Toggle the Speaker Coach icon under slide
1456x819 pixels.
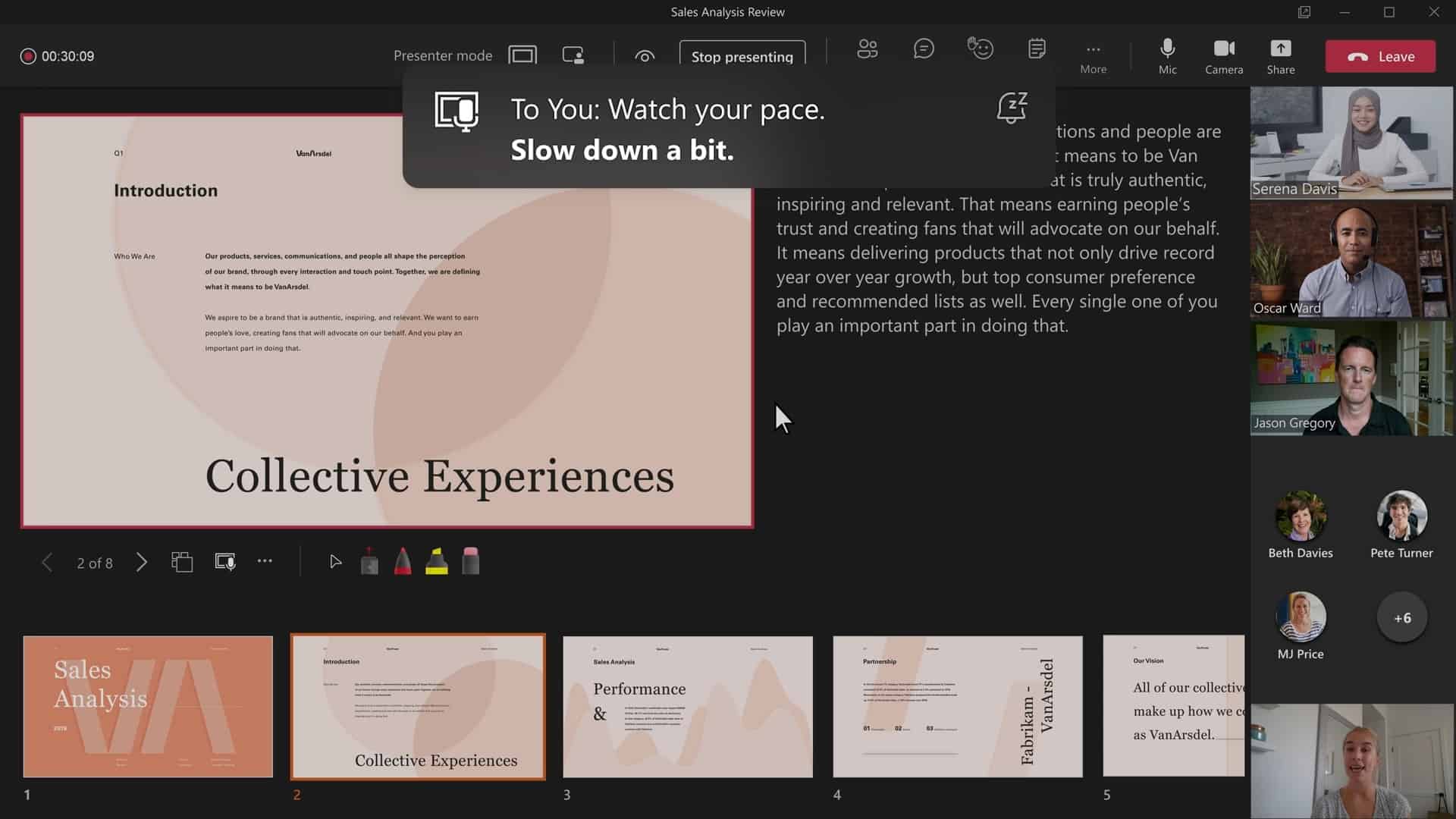tap(225, 562)
